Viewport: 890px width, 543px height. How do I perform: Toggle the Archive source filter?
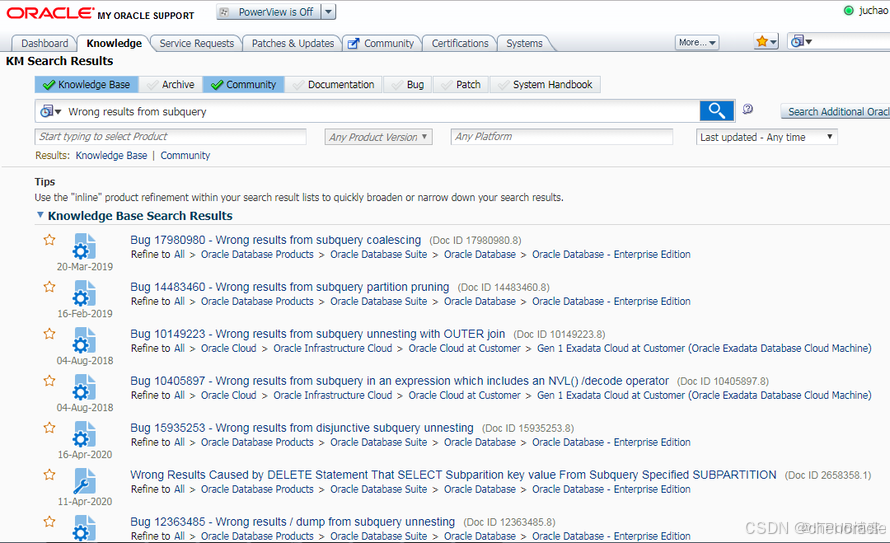pyautogui.click(x=170, y=85)
